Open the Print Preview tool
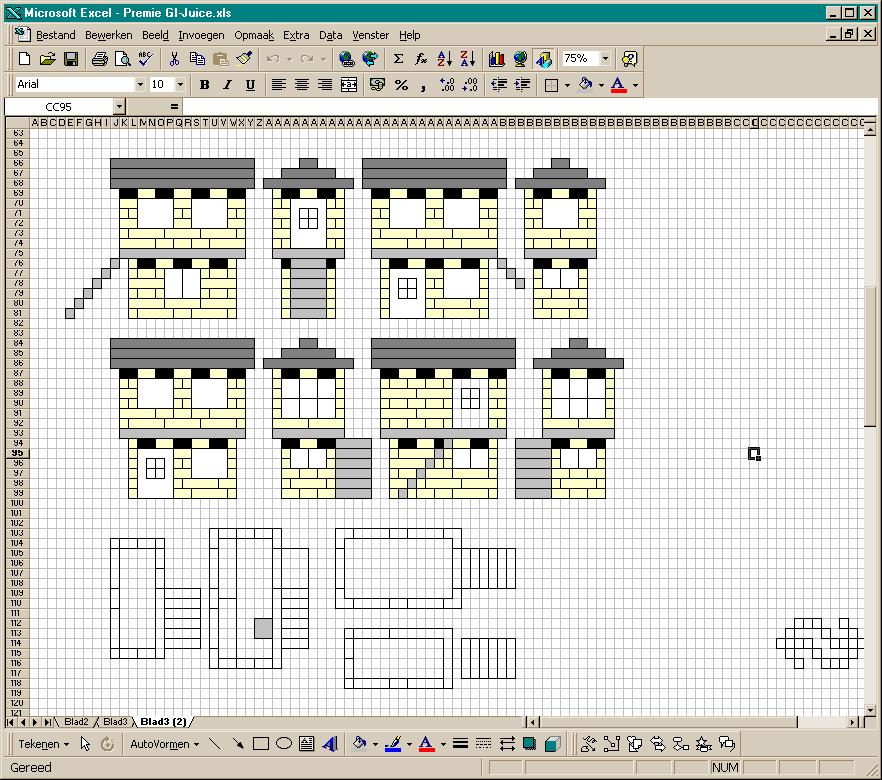 [123, 58]
